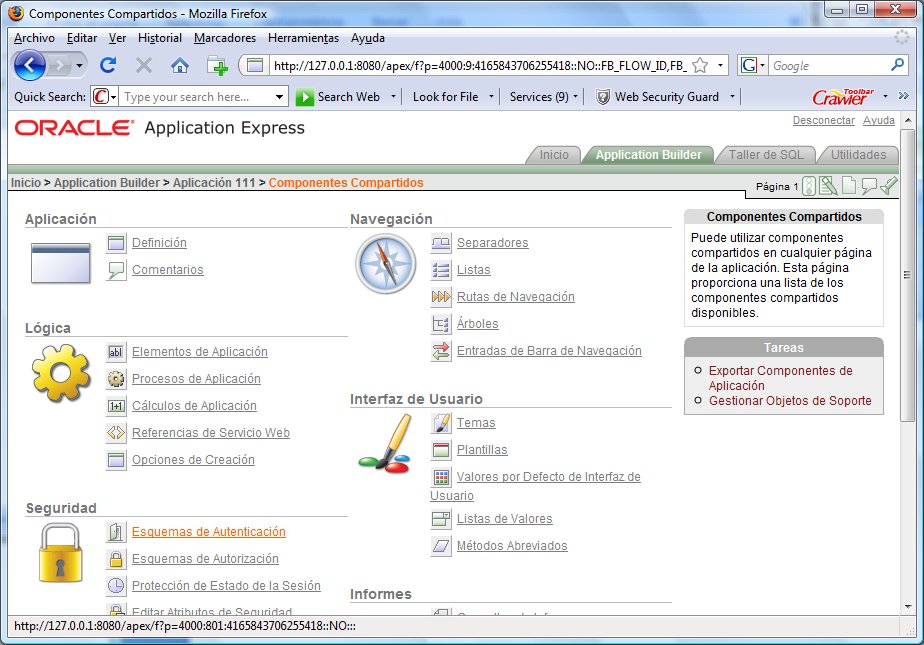Click the traffic light developer toolbar icon

[x=809, y=186]
